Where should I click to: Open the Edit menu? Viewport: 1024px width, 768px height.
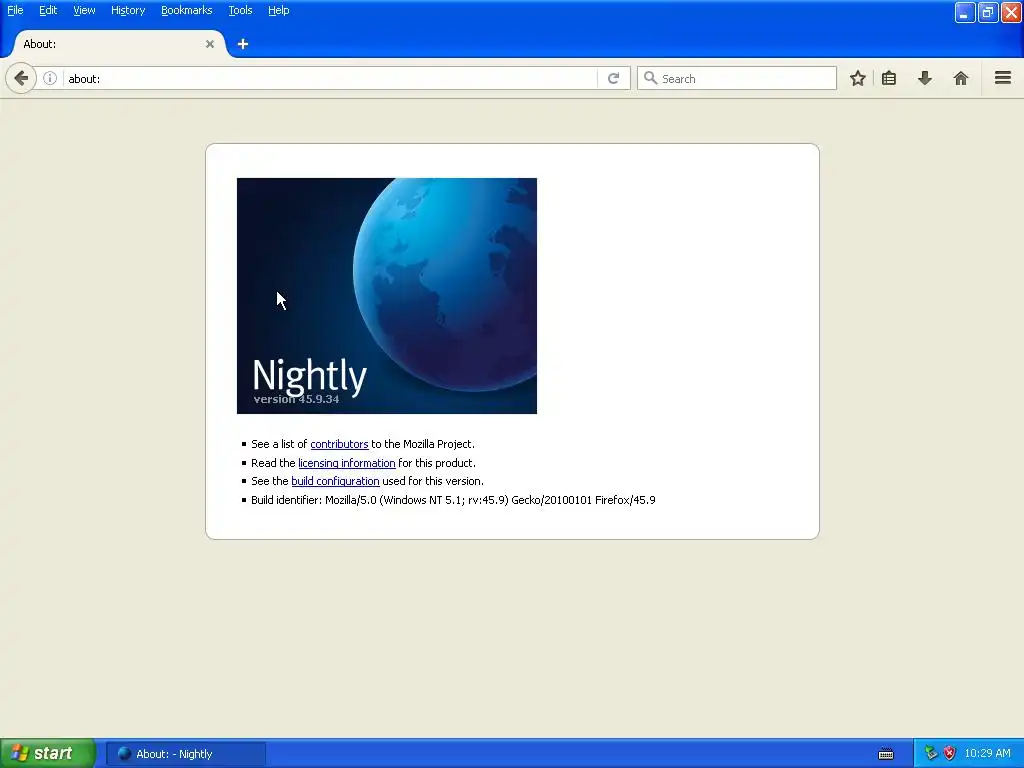point(48,10)
